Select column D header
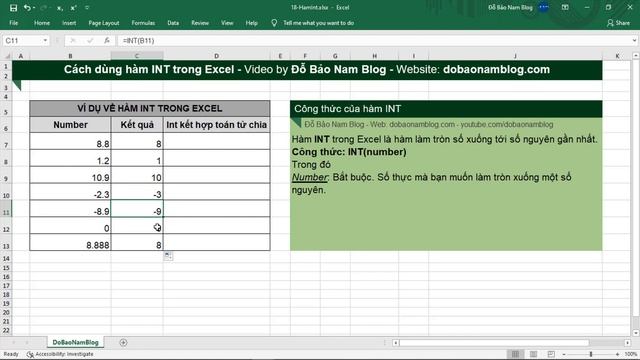The width and height of the screenshot is (640, 360). (x=216, y=56)
